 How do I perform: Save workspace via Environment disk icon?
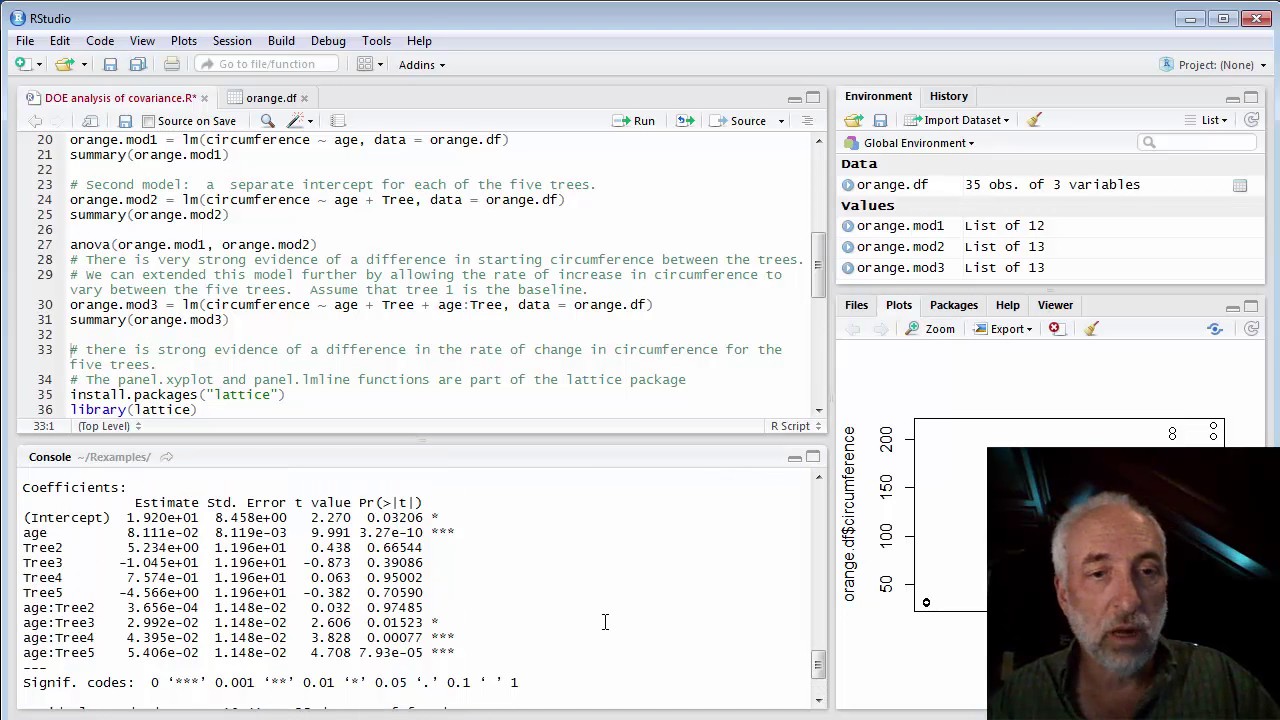pos(880,120)
